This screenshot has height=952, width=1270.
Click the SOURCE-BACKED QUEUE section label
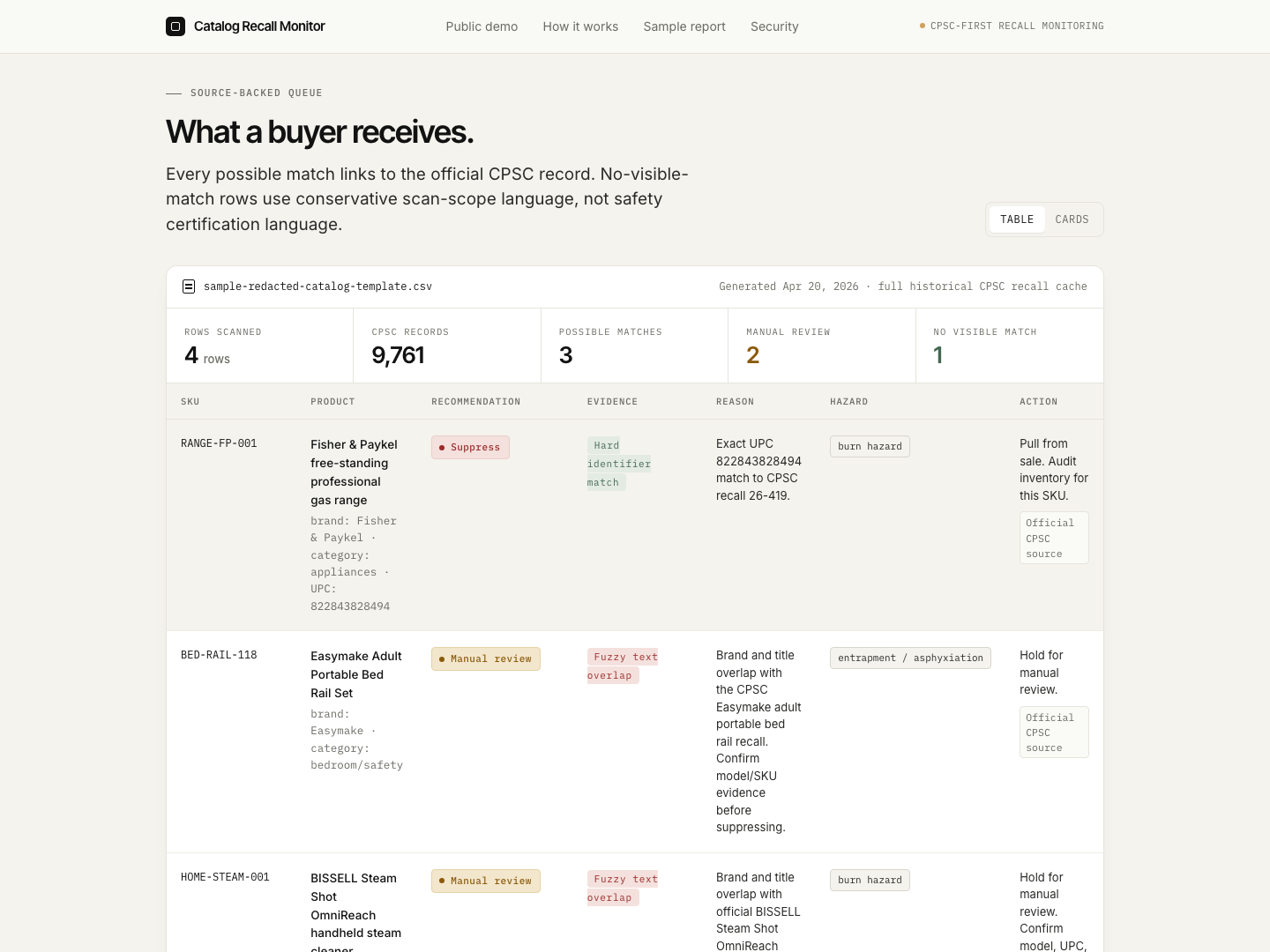257,93
